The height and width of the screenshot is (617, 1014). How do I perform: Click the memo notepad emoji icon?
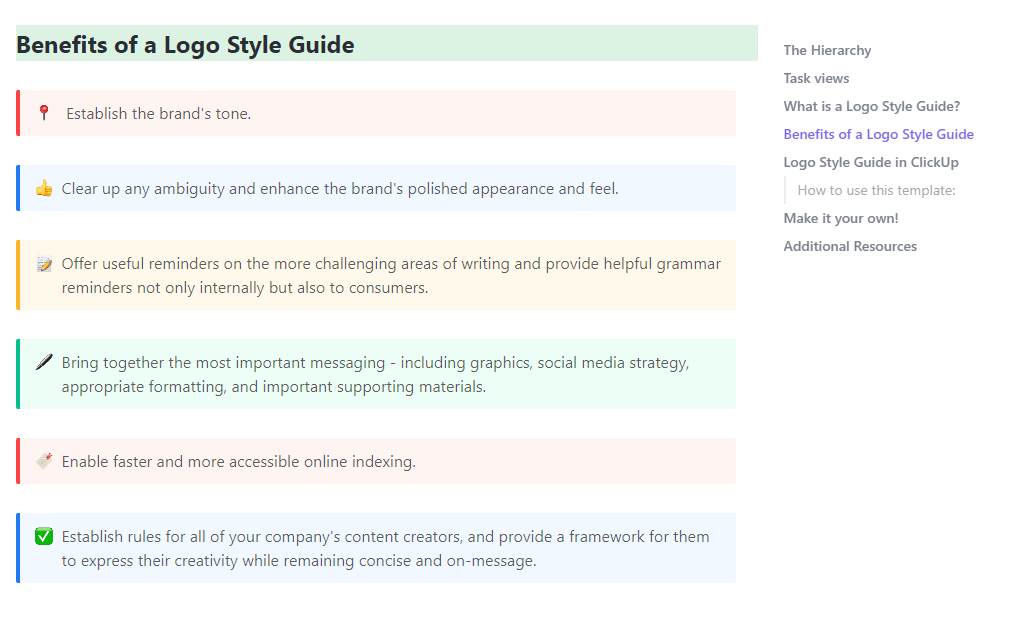point(44,264)
